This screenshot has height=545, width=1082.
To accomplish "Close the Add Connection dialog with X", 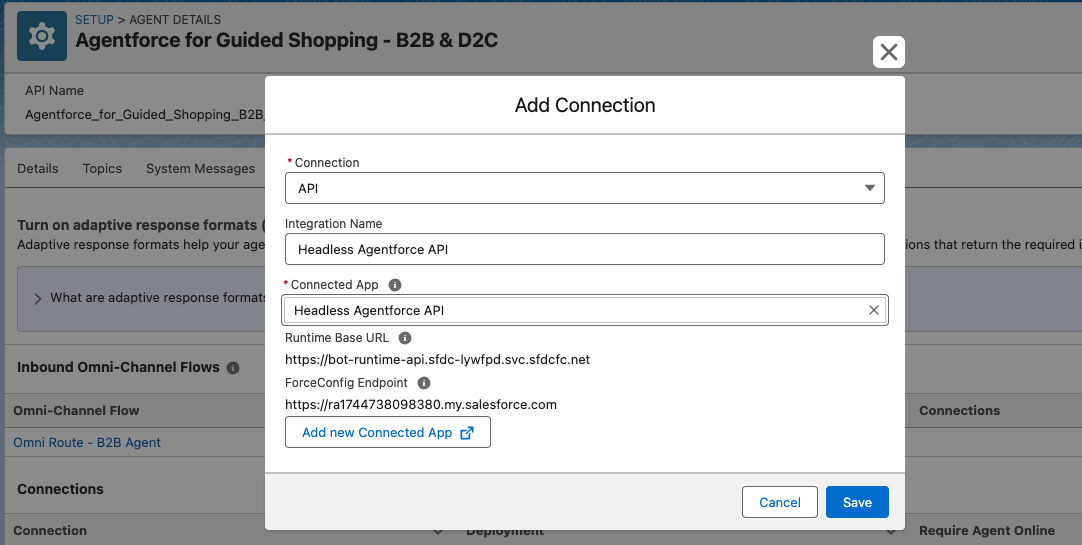I will coord(888,52).
